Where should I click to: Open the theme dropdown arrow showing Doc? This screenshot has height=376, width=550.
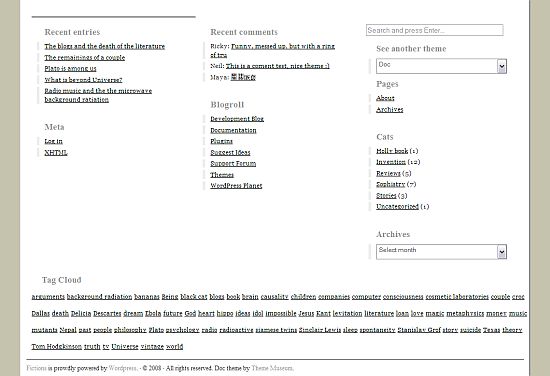coord(502,66)
